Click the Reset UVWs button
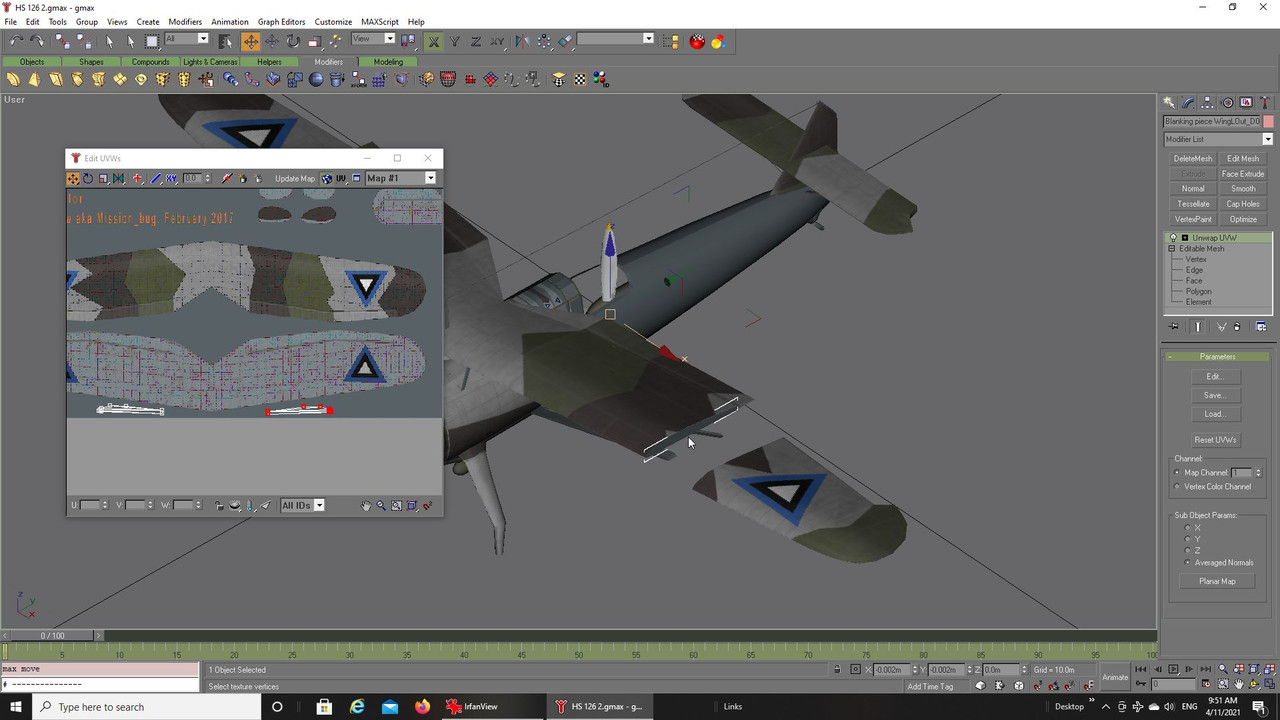Screen dimensions: 1280x720 (1215, 440)
